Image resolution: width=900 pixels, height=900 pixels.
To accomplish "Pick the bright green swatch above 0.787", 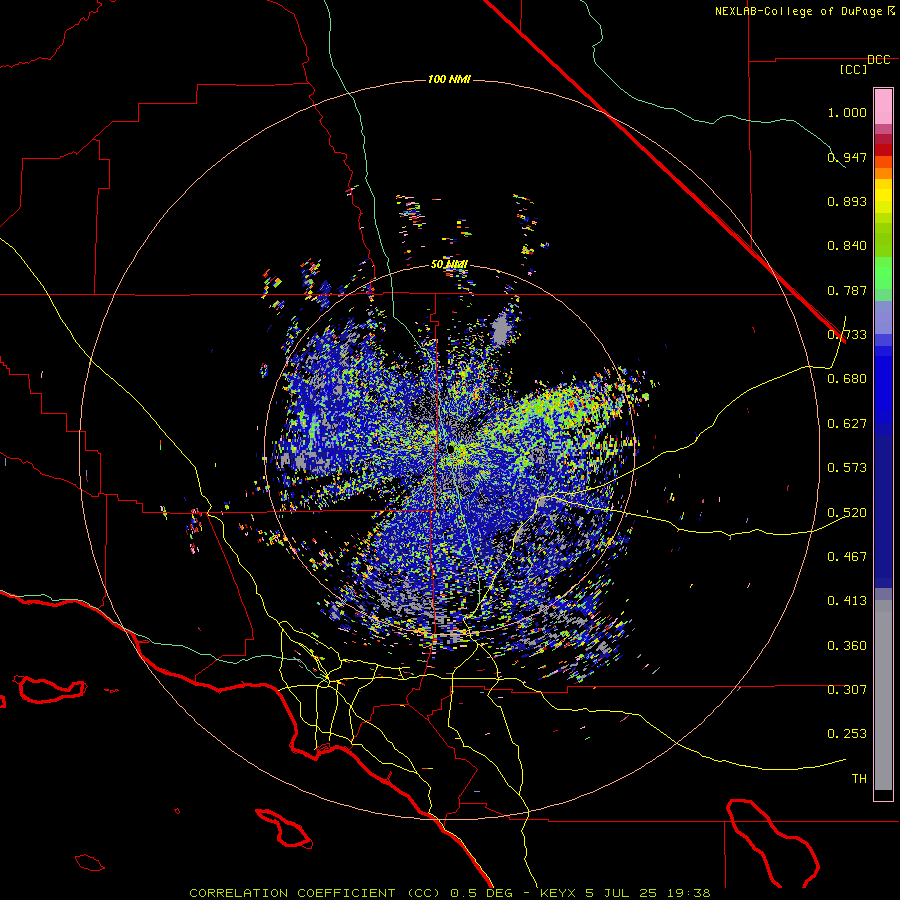I will coord(883,273).
